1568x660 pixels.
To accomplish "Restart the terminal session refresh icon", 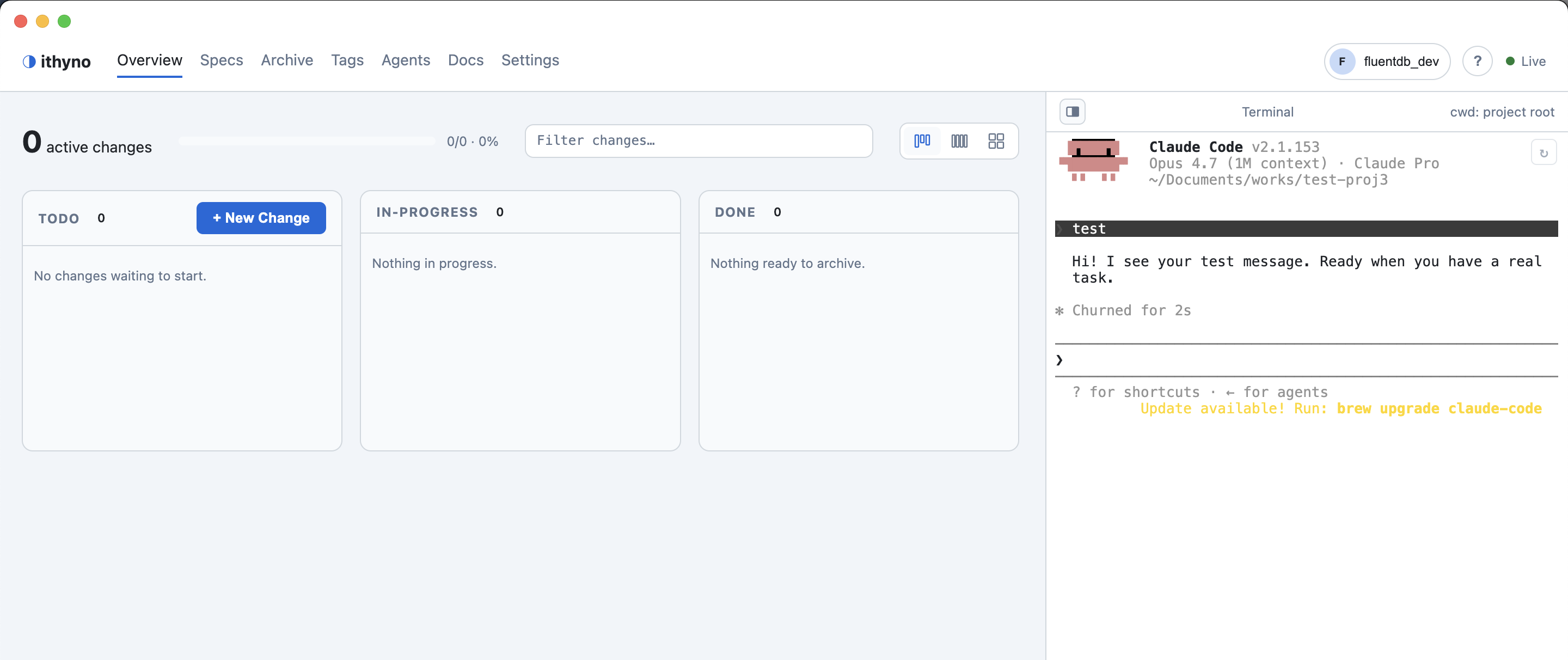I will [1543, 153].
